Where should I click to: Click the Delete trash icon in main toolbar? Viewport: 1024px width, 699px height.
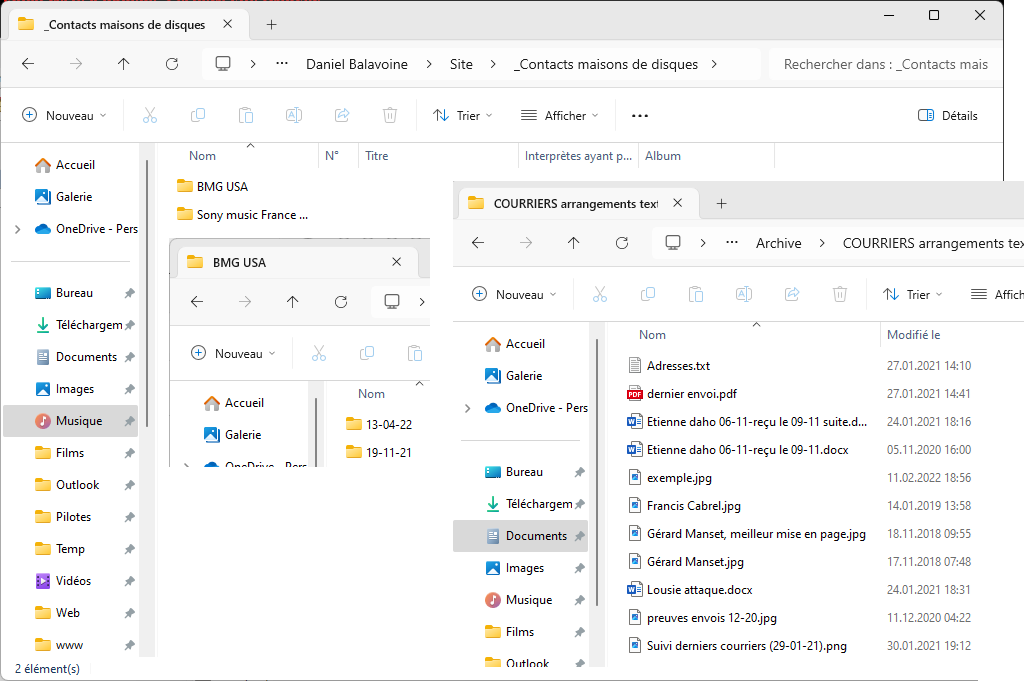(x=390, y=115)
